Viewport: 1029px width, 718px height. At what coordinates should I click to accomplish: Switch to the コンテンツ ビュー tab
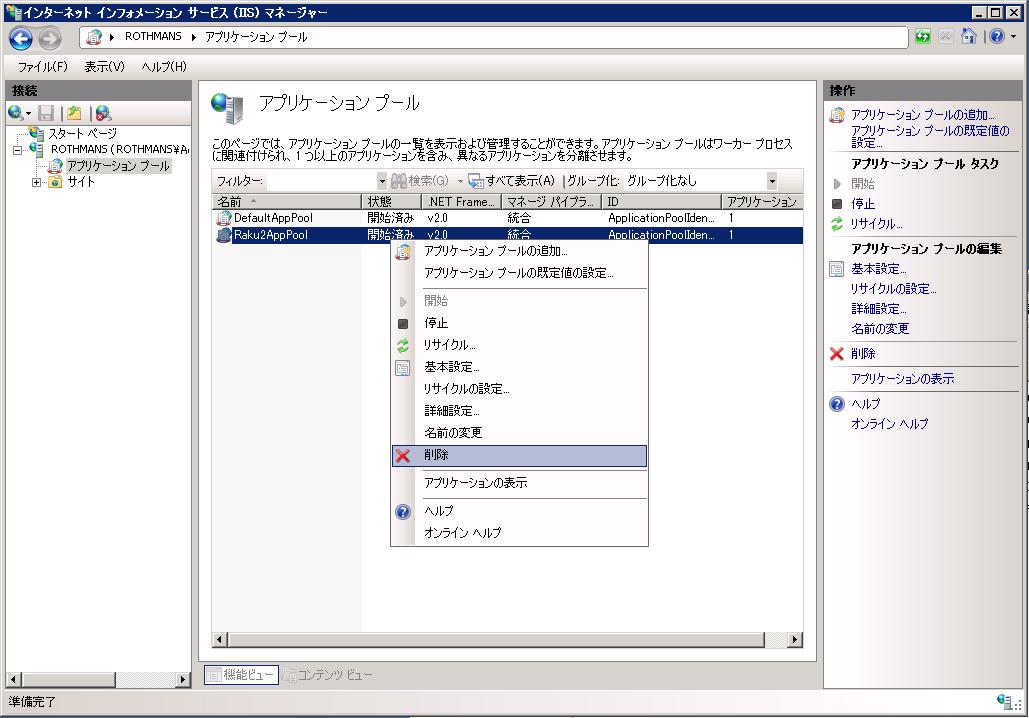pyautogui.click(x=328, y=675)
